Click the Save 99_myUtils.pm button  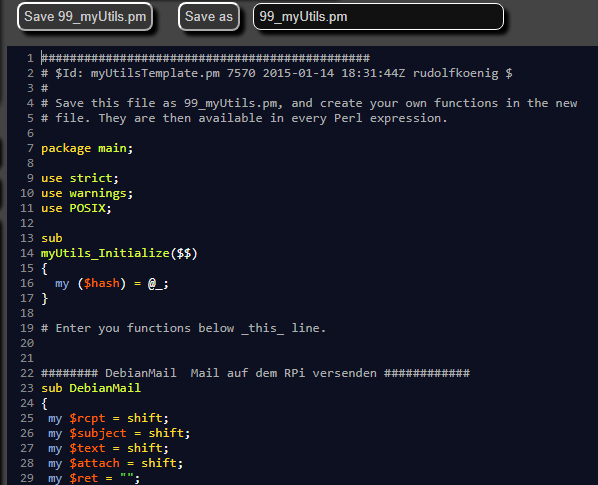coord(85,17)
